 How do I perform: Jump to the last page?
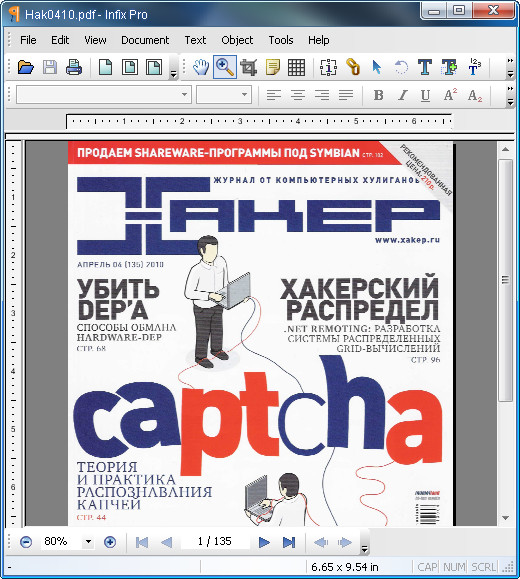(x=289, y=542)
